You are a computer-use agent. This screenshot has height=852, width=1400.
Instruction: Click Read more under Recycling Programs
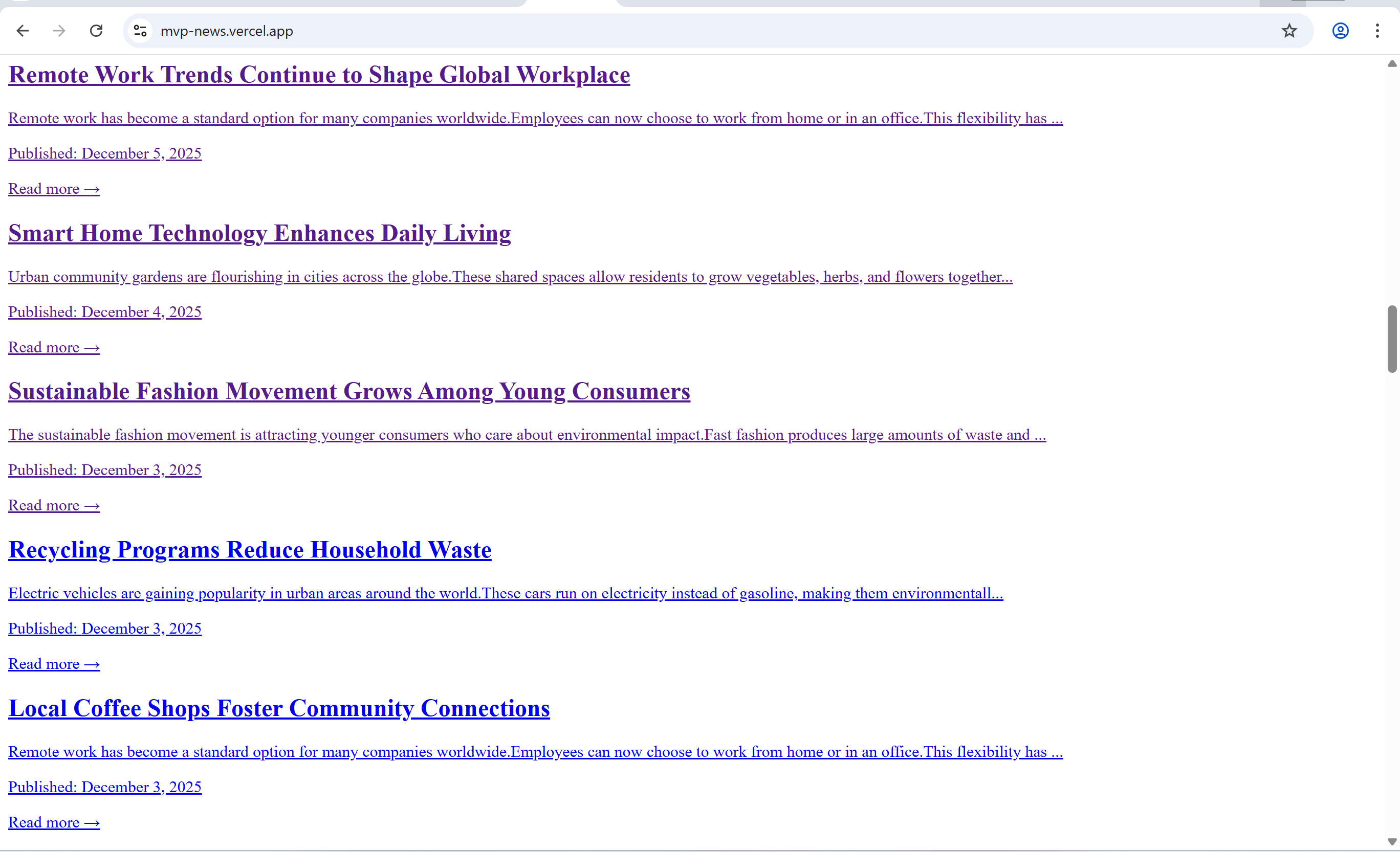[x=53, y=664]
